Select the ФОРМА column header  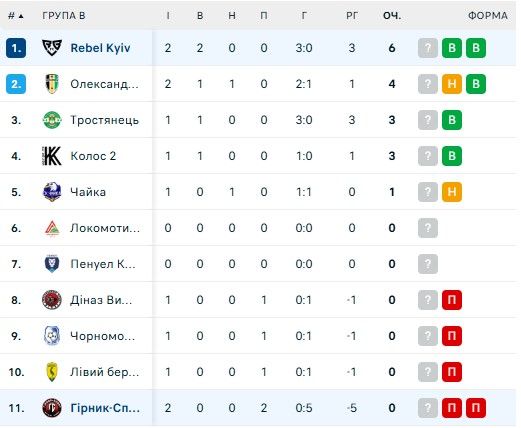tap(488, 16)
